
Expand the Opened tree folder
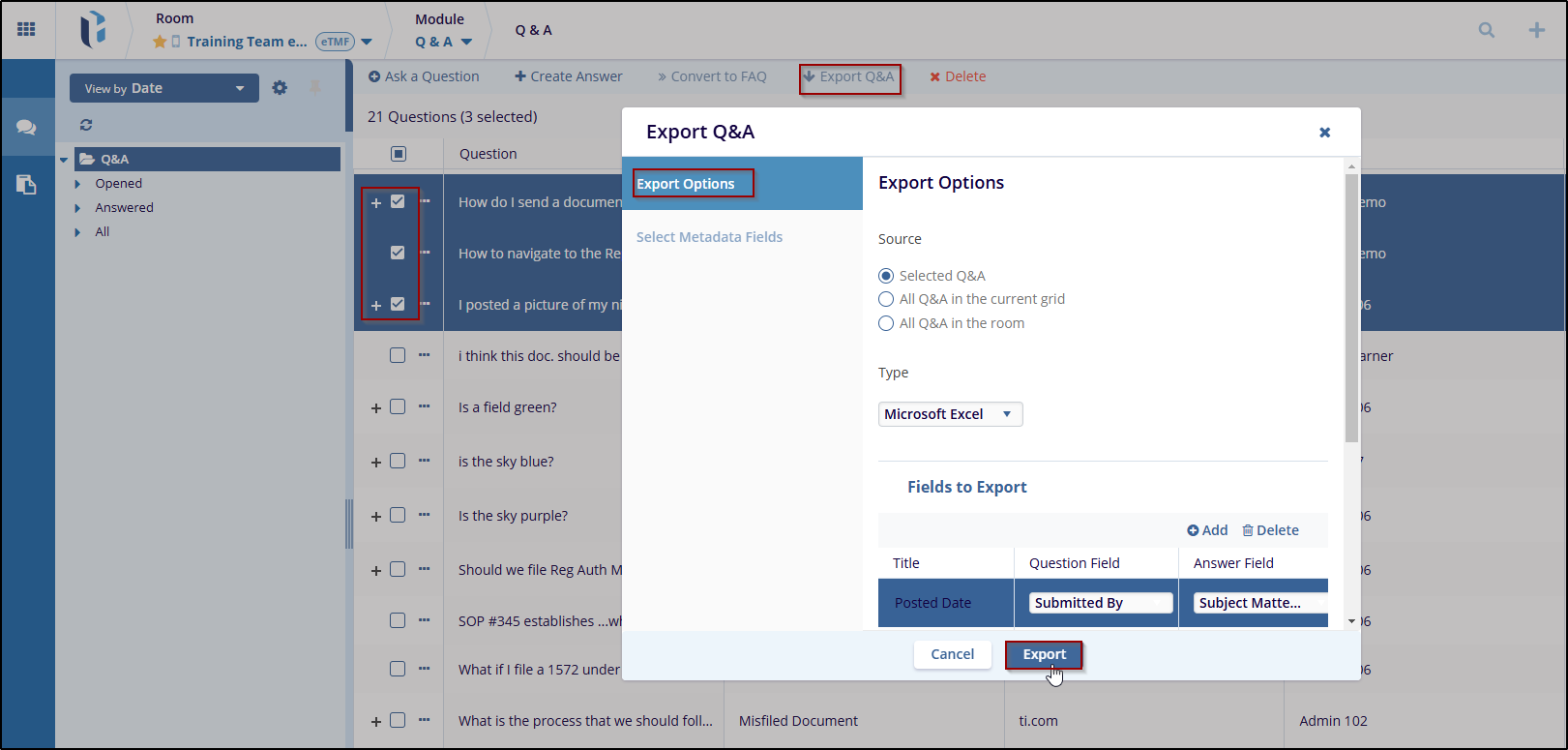(78, 184)
